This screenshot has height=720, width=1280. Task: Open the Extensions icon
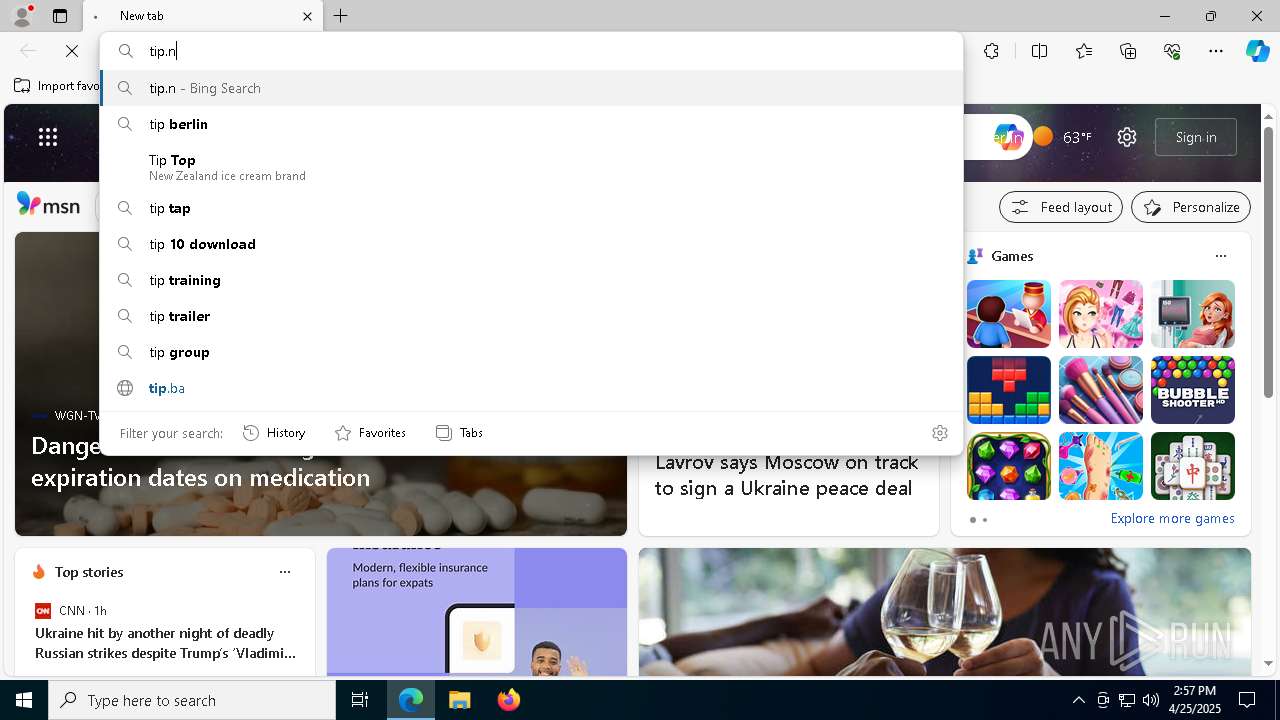(991, 51)
